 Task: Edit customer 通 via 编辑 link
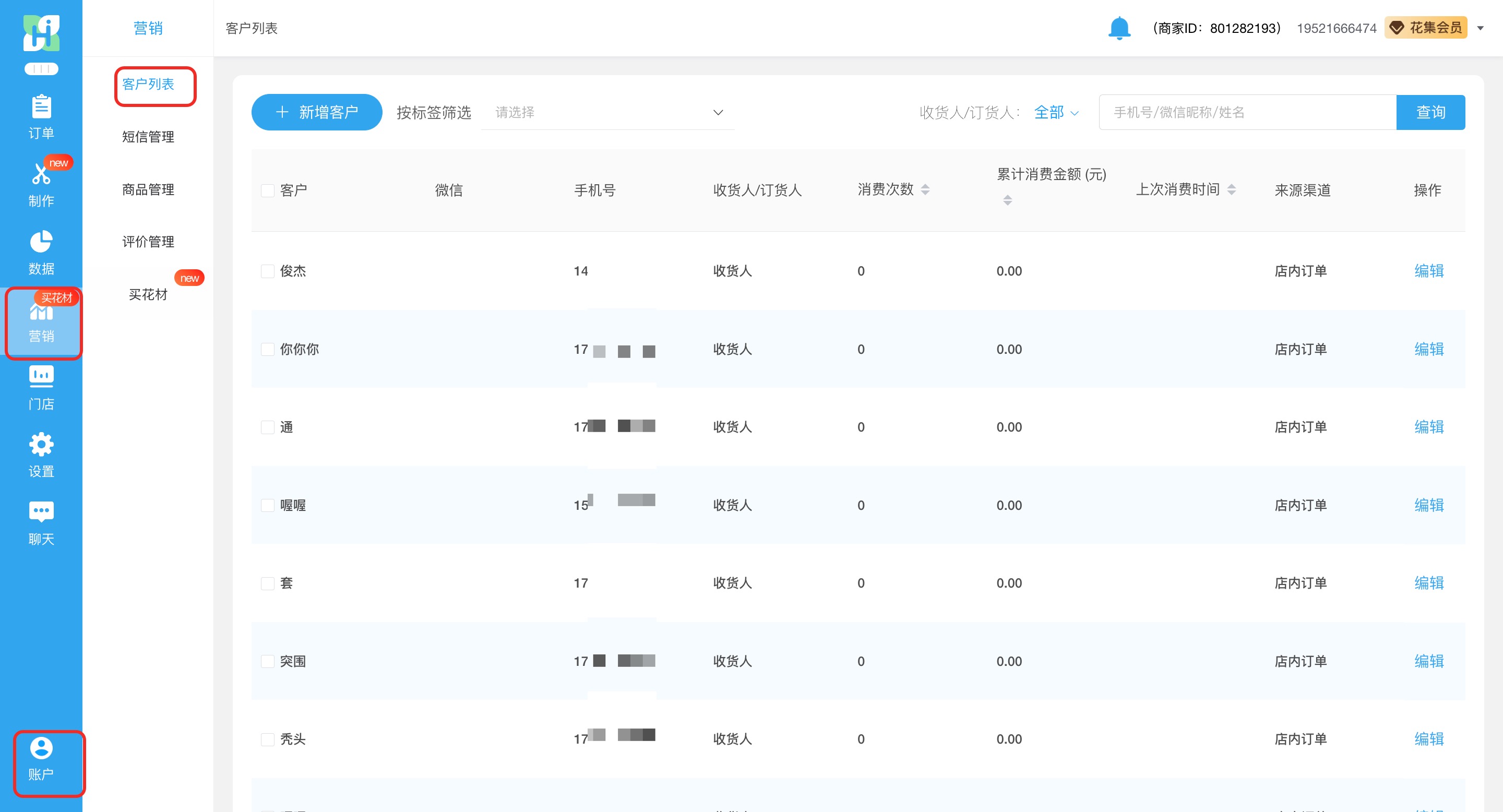click(x=1429, y=427)
